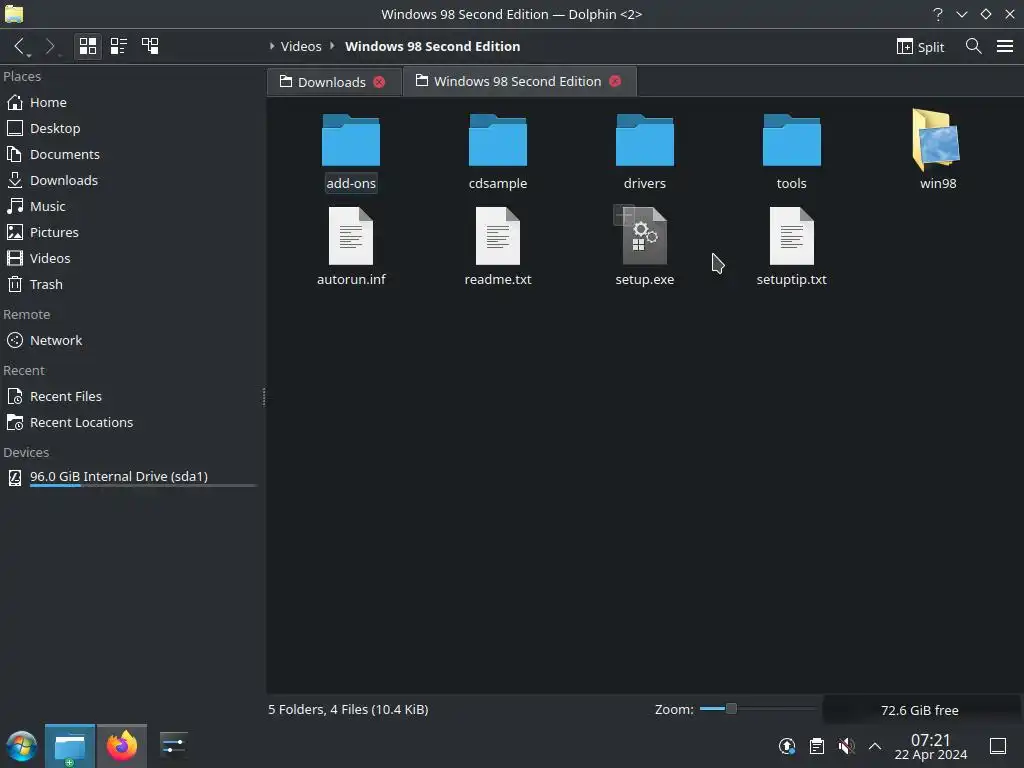Screen dimensions: 1024x768
Task: Switch to Compact view mode
Action: click(x=119, y=46)
